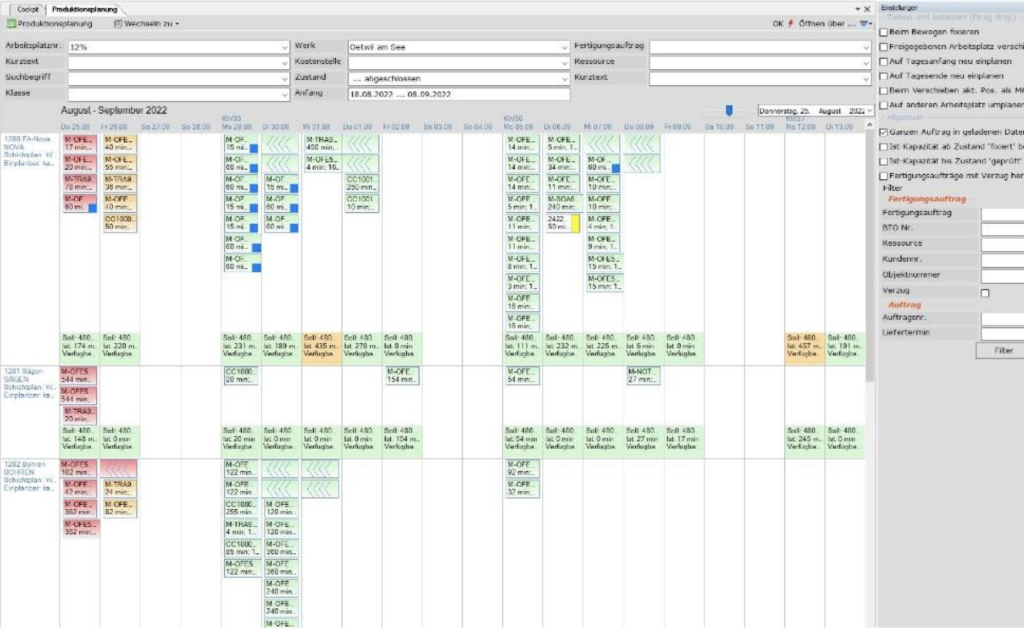
Task: Switch to the Cockpit tab
Action: pos(27,9)
